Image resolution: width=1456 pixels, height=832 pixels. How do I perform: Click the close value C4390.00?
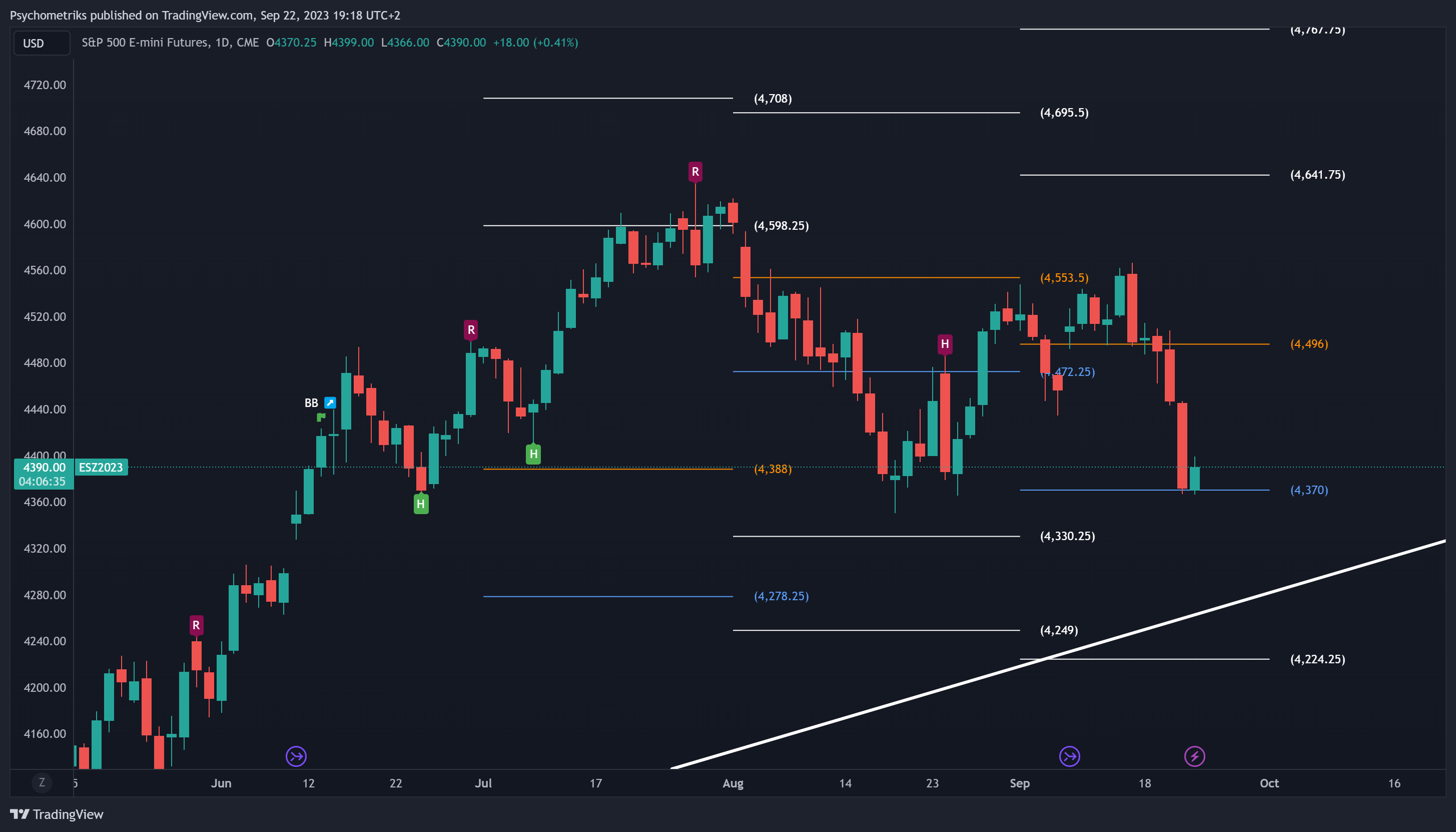461,42
